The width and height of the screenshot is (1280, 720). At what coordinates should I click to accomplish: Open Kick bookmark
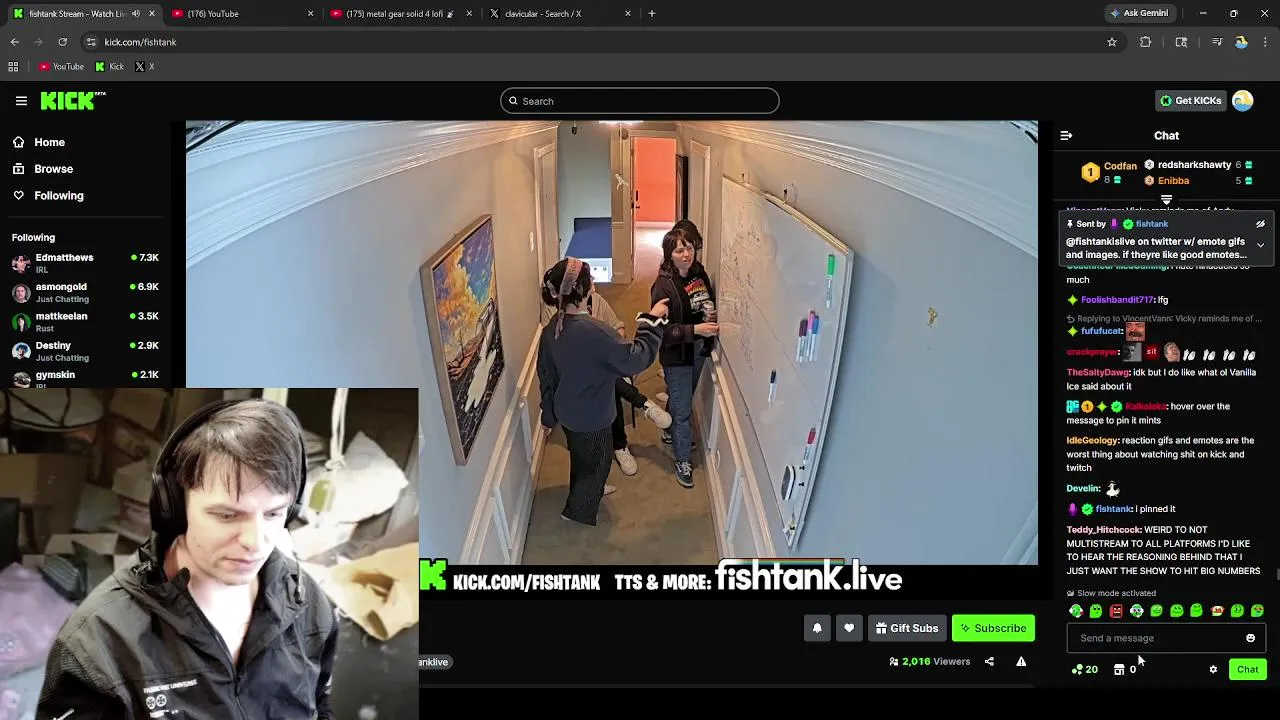(110, 67)
